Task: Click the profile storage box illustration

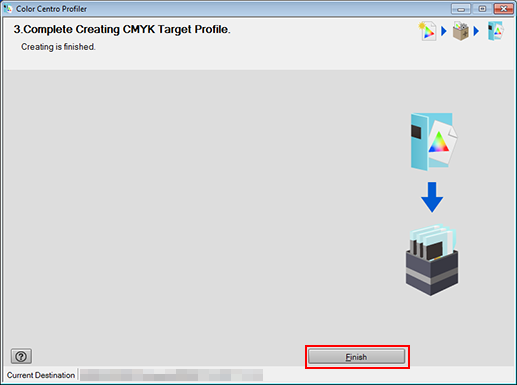Action: click(432, 260)
